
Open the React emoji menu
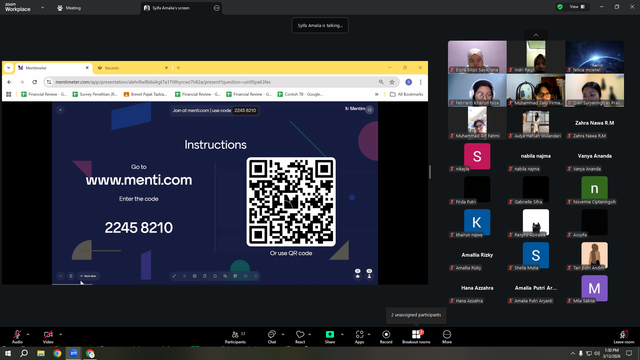tap(300, 337)
